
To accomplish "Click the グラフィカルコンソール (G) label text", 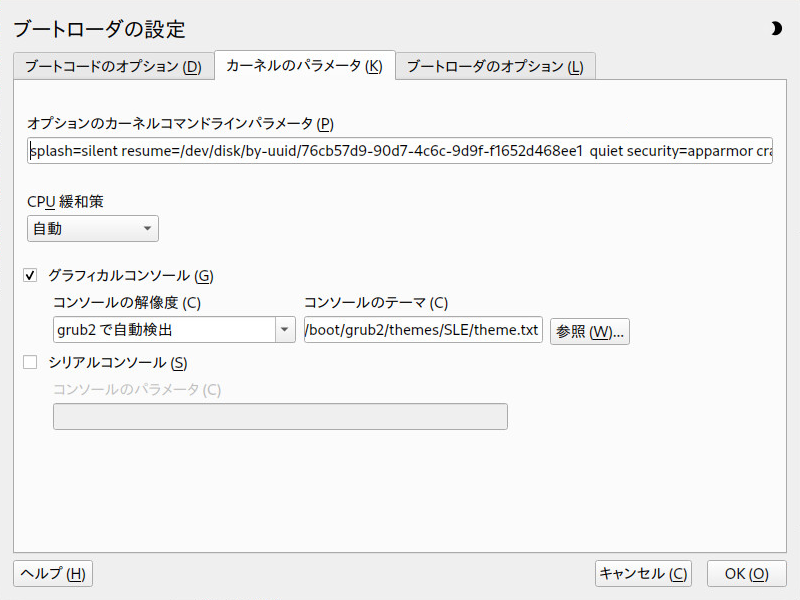I will pyautogui.click(x=130, y=275).
